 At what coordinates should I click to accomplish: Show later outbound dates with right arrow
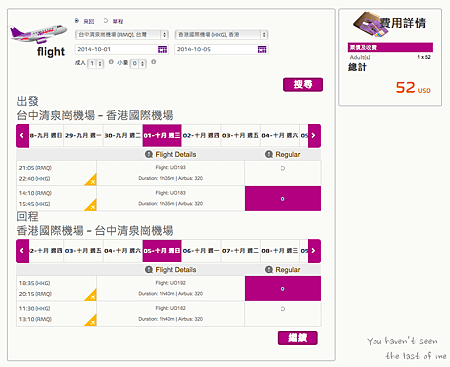(x=314, y=136)
